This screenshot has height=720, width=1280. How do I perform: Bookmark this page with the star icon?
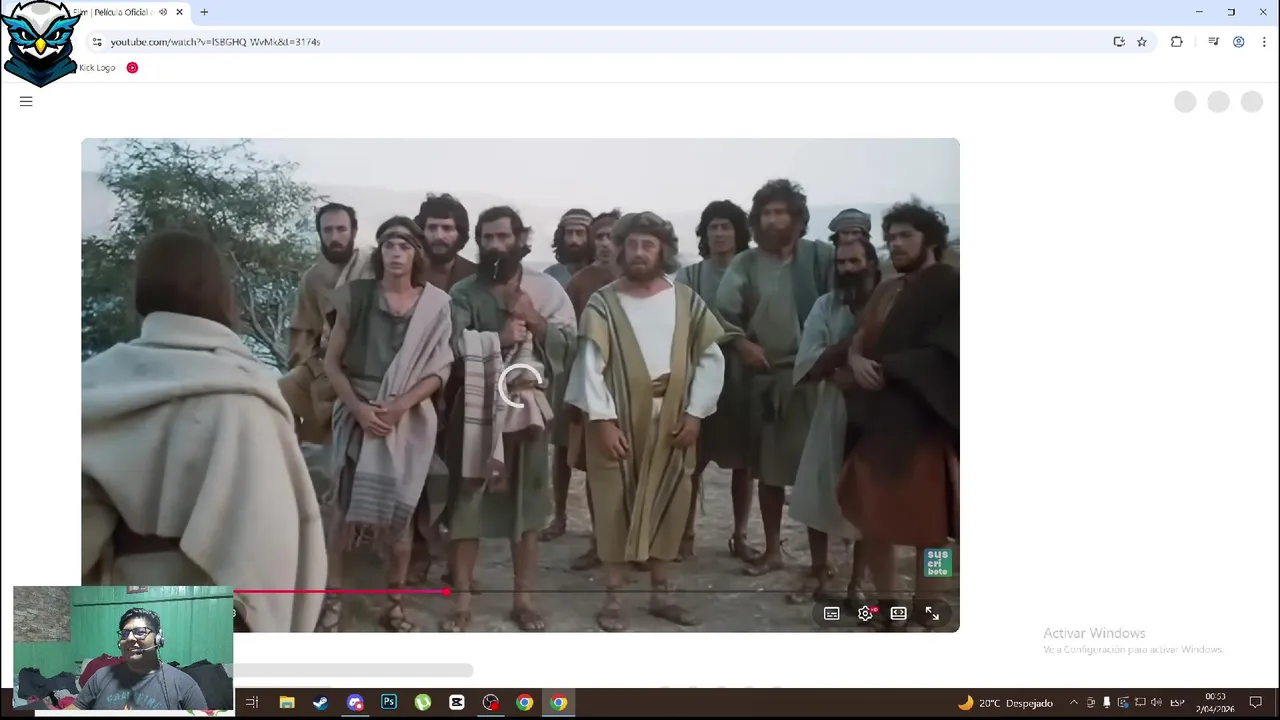tap(1142, 42)
